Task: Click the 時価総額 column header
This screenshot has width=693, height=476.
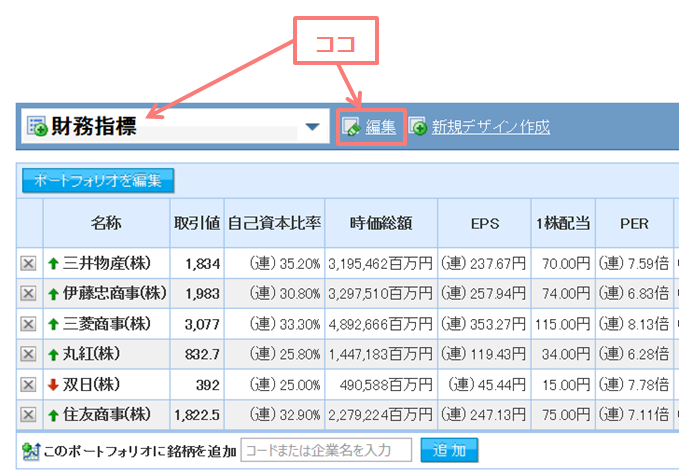Action: [x=381, y=223]
